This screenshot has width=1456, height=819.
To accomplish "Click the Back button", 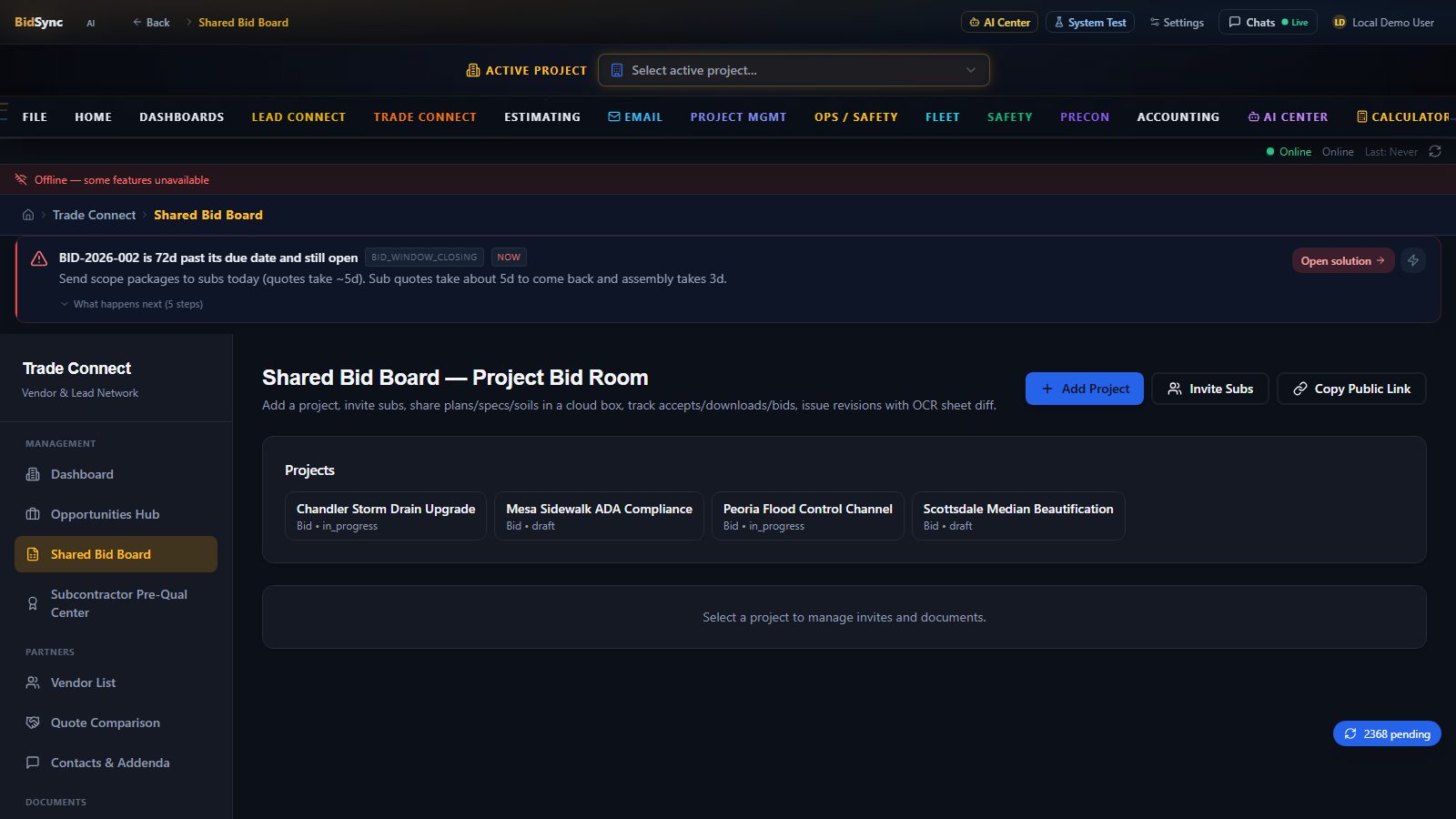I will tap(151, 22).
